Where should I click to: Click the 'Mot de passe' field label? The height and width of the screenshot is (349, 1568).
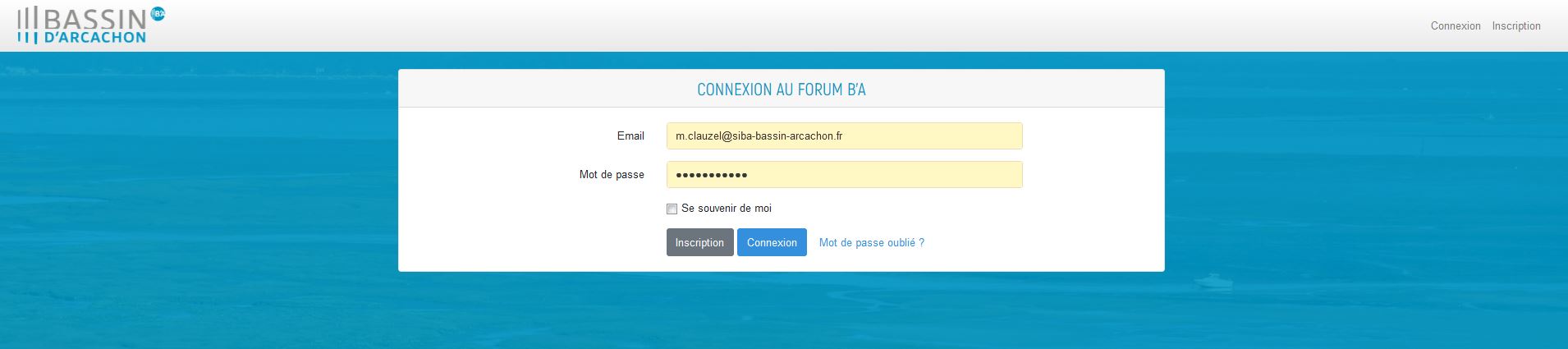pos(612,175)
